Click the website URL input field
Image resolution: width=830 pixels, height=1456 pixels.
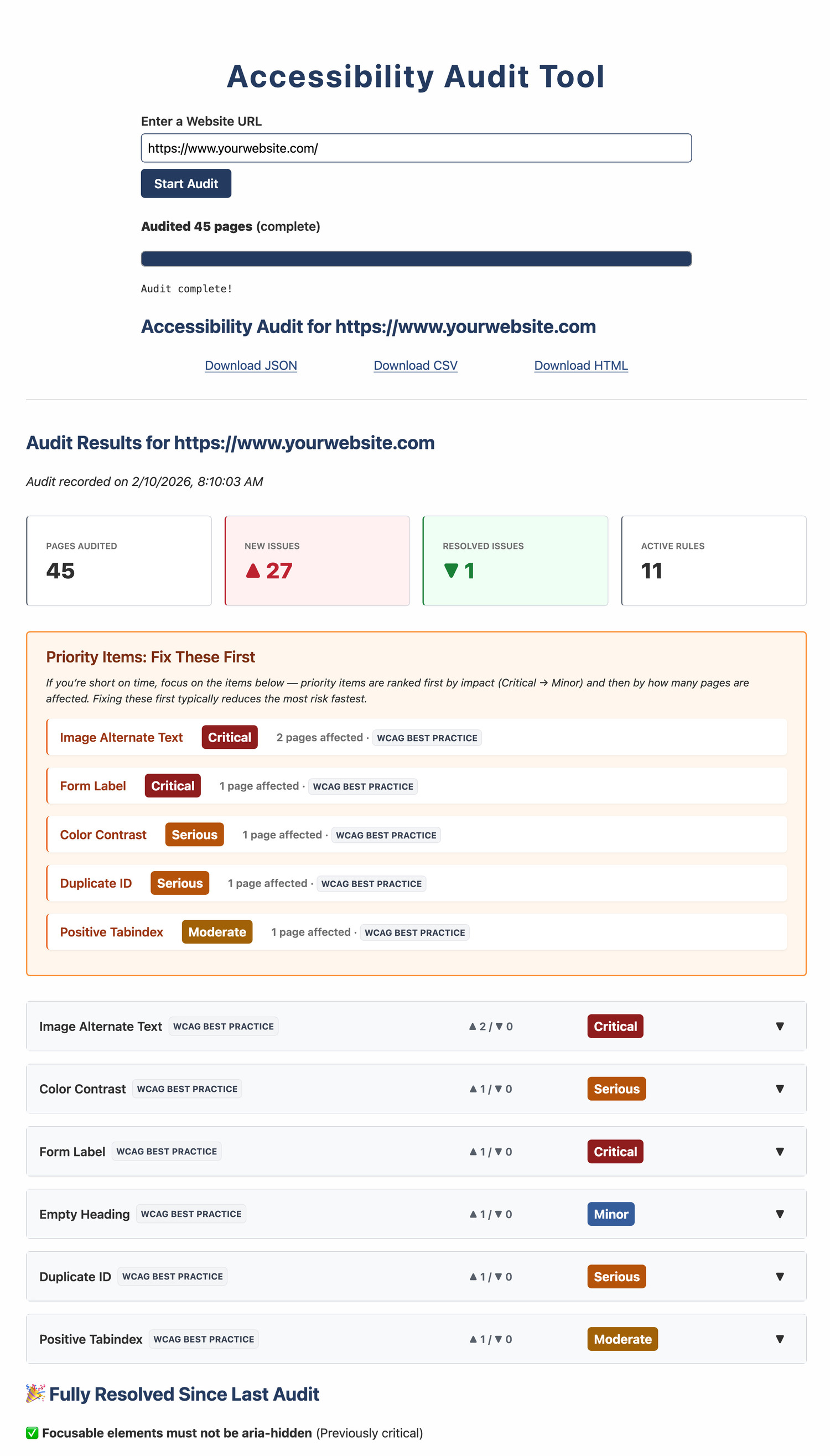(415, 148)
